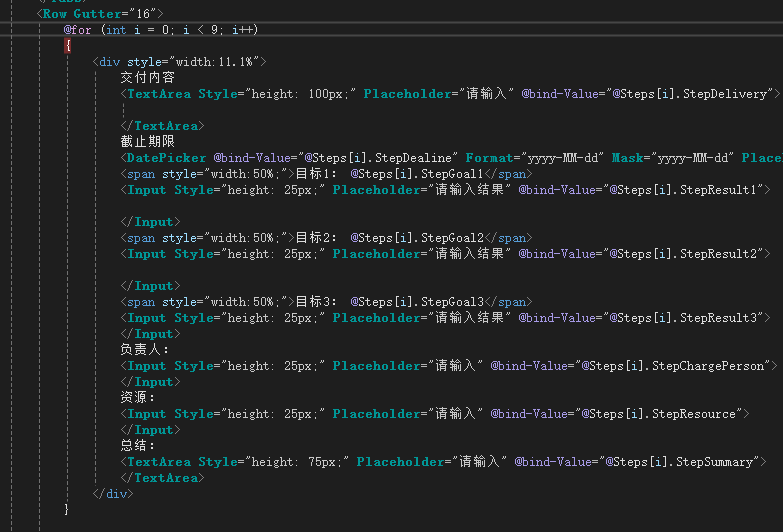The height and width of the screenshot is (532, 783).
Task: Click the text 交付内容
Action: [x=148, y=77]
